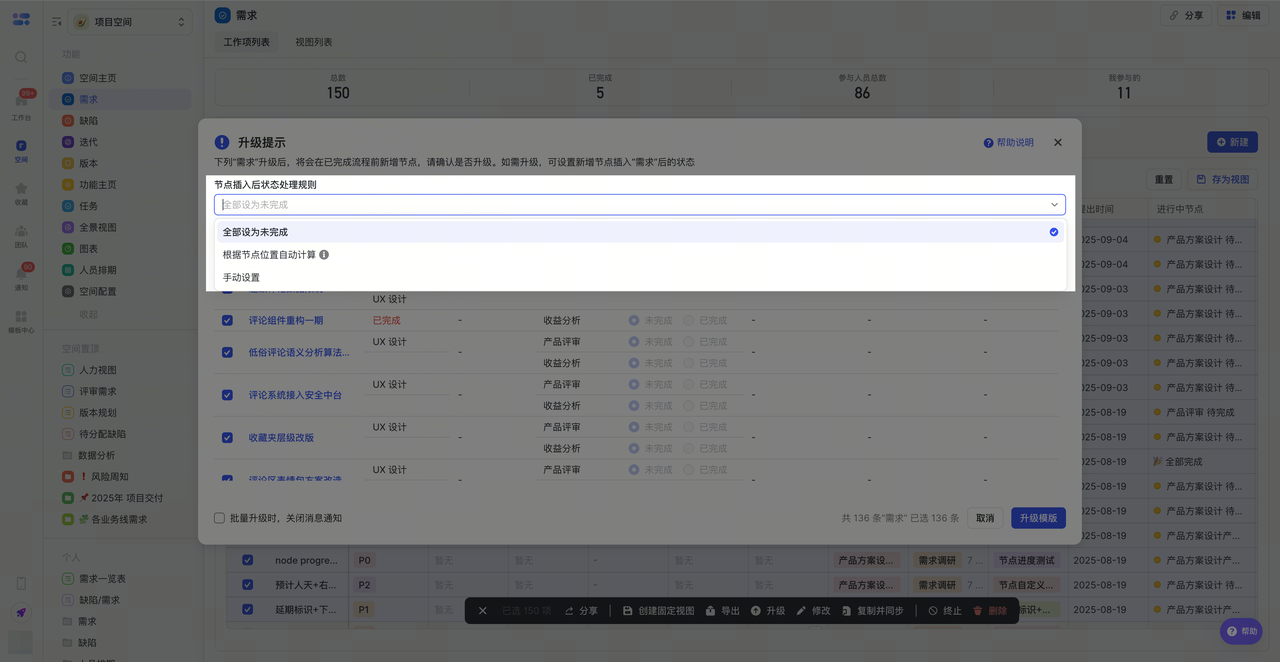This screenshot has height=662, width=1280.
Task: Open 评论系统接入安全中台 requirement link
Action: click(x=295, y=395)
